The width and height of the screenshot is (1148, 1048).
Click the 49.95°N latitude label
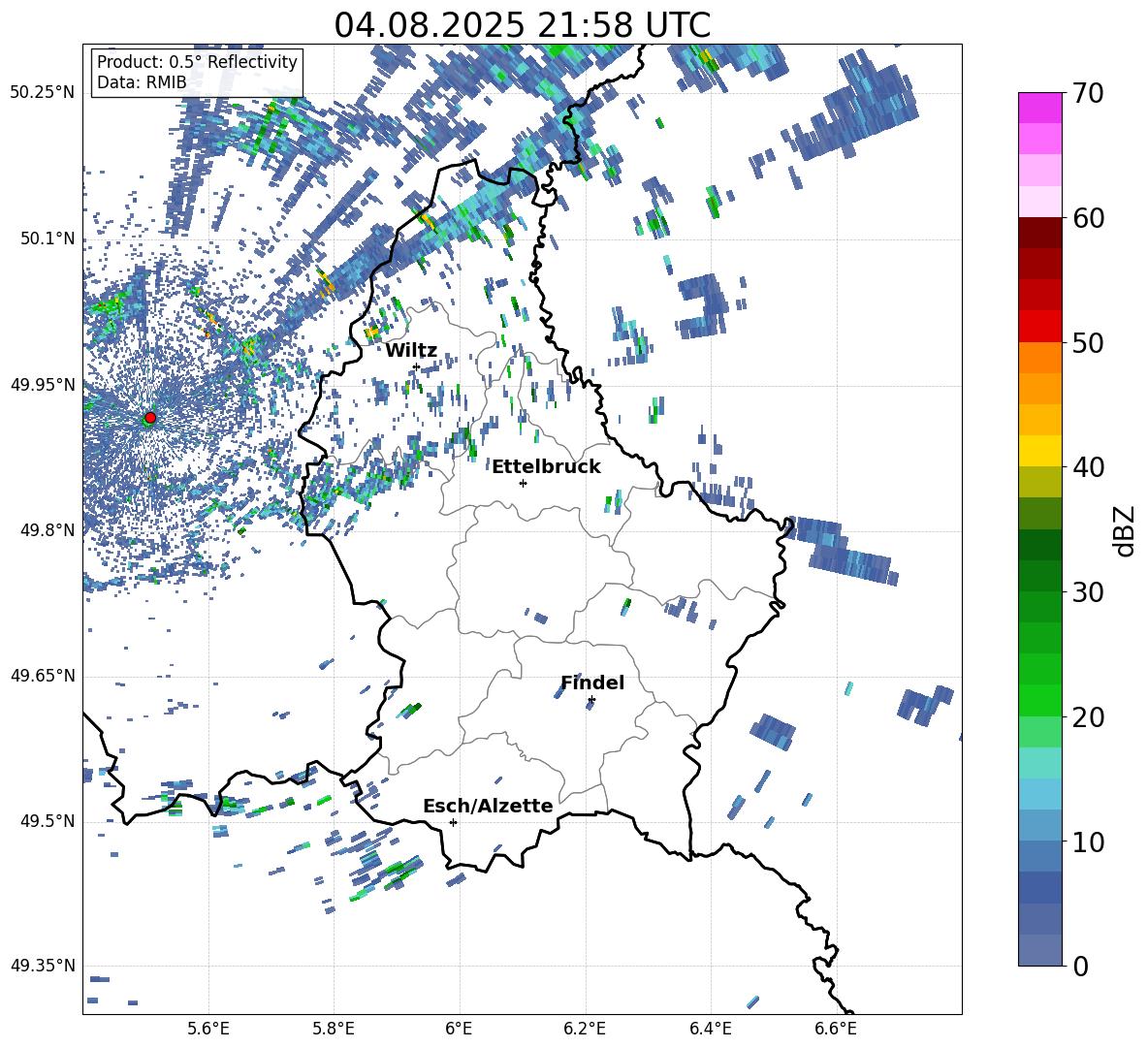[x=43, y=384]
